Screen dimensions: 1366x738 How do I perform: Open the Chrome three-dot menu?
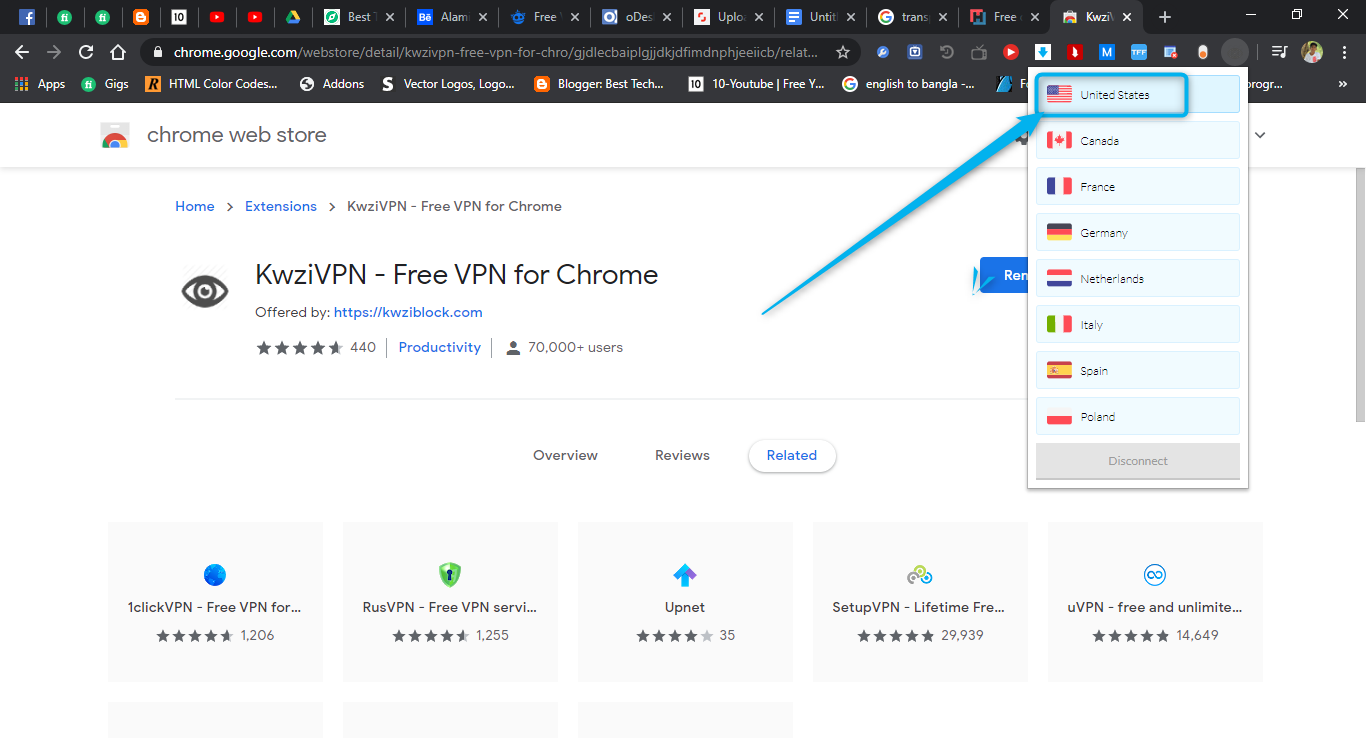1343,52
